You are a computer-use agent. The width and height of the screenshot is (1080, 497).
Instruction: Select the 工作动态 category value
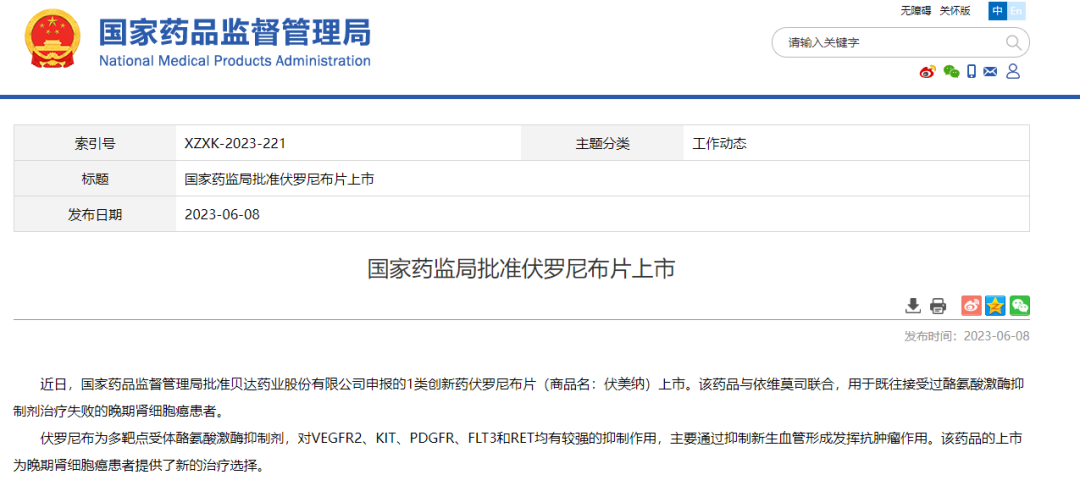coord(719,144)
